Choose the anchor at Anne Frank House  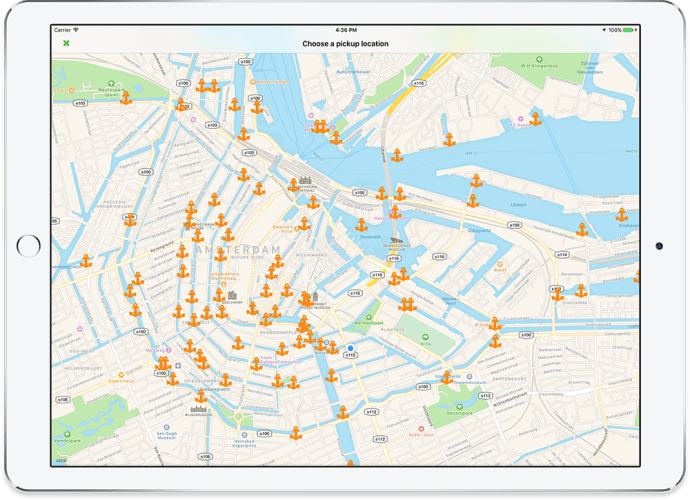pos(189,221)
